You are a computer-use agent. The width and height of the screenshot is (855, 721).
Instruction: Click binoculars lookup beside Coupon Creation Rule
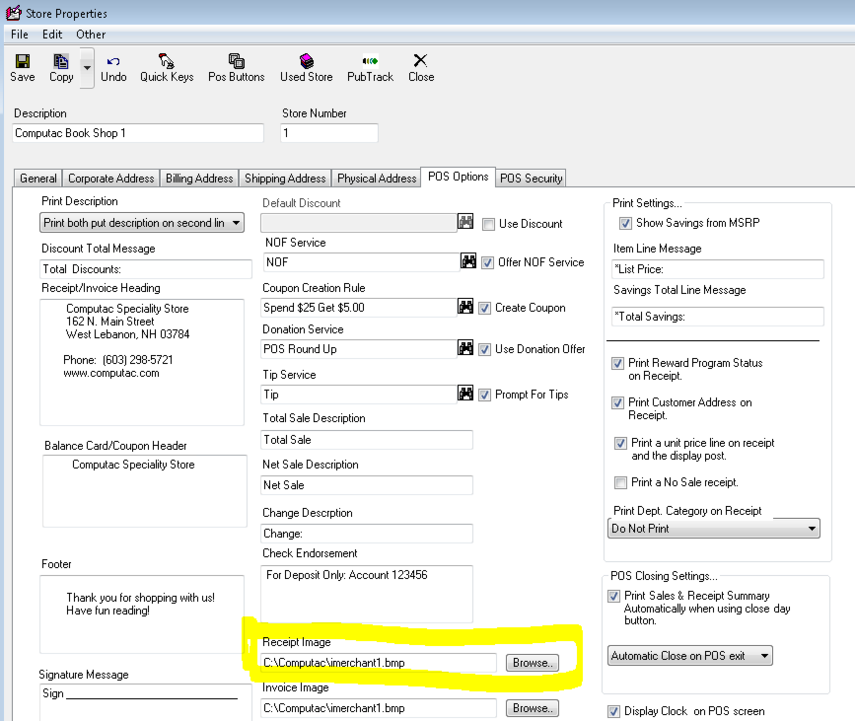465,306
